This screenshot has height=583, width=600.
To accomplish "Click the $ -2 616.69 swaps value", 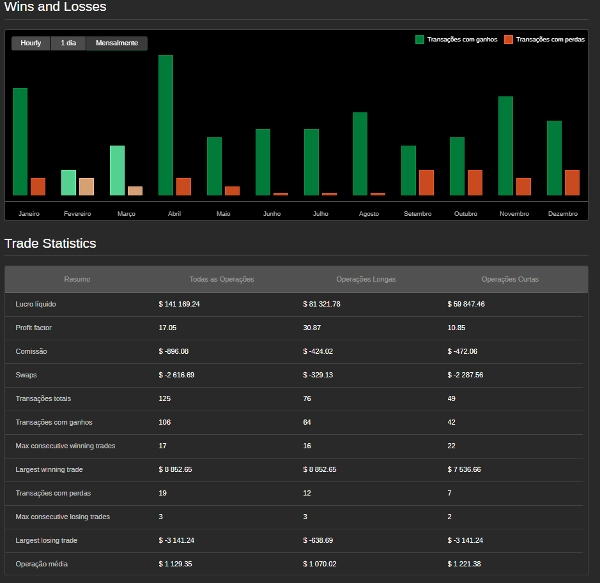I will (176, 375).
